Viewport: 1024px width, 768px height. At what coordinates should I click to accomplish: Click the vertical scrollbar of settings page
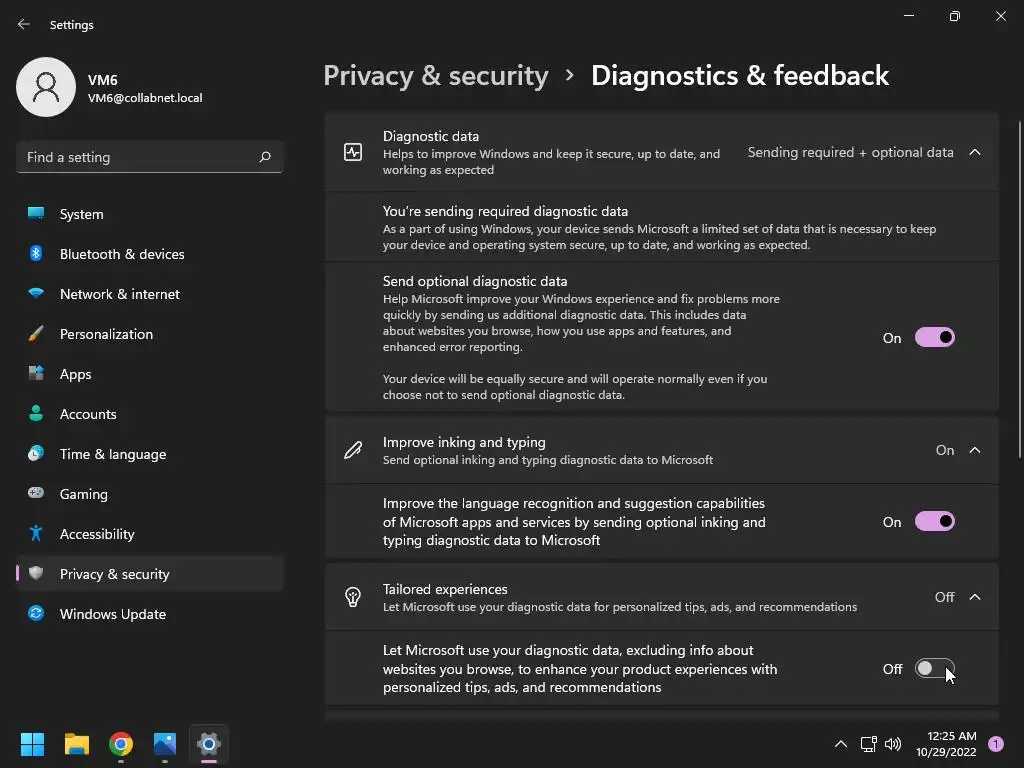click(1020, 289)
